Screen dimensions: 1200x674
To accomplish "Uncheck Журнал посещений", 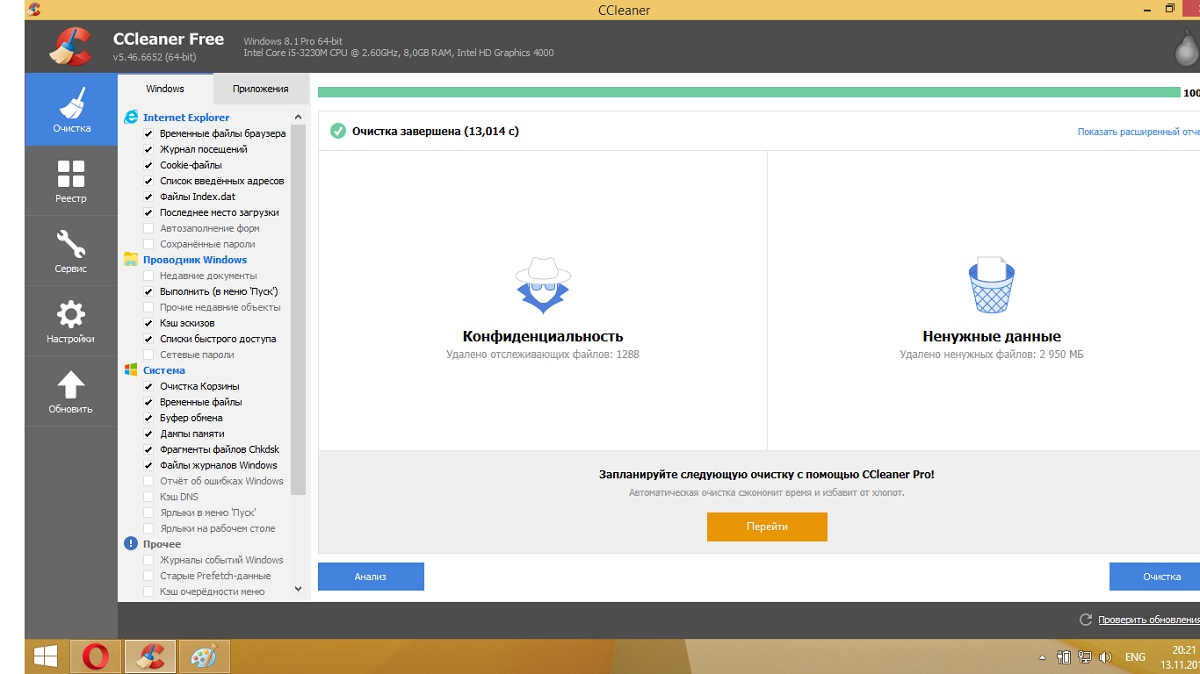I will pos(149,149).
